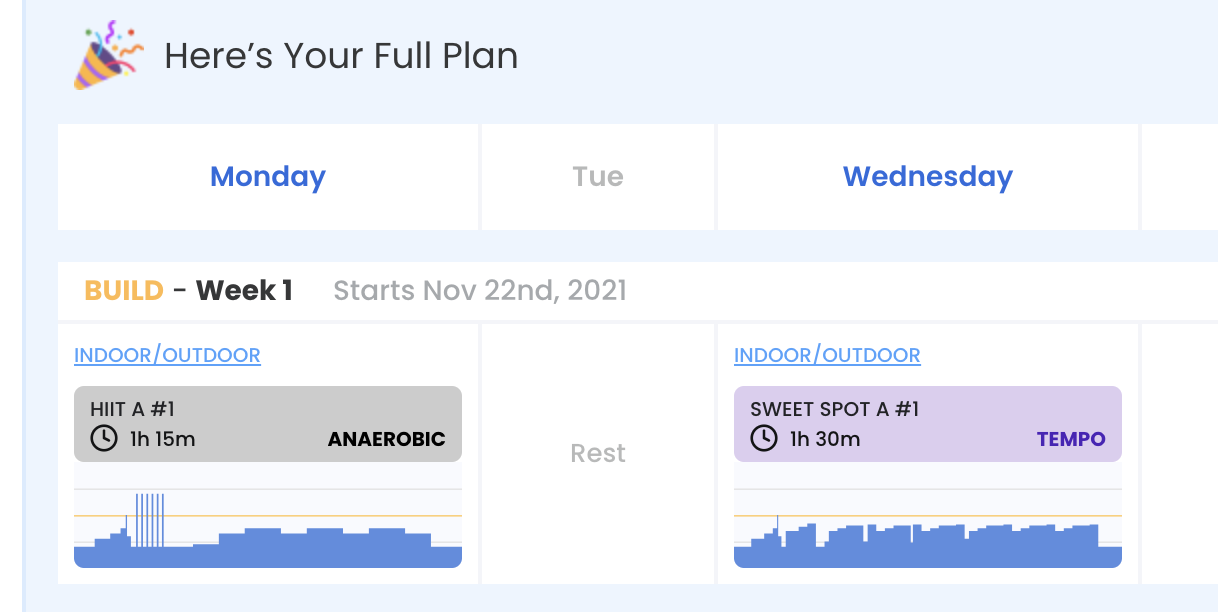
Task: Open the SWEET SPOT A #1 workout card
Action: click(x=928, y=424)
